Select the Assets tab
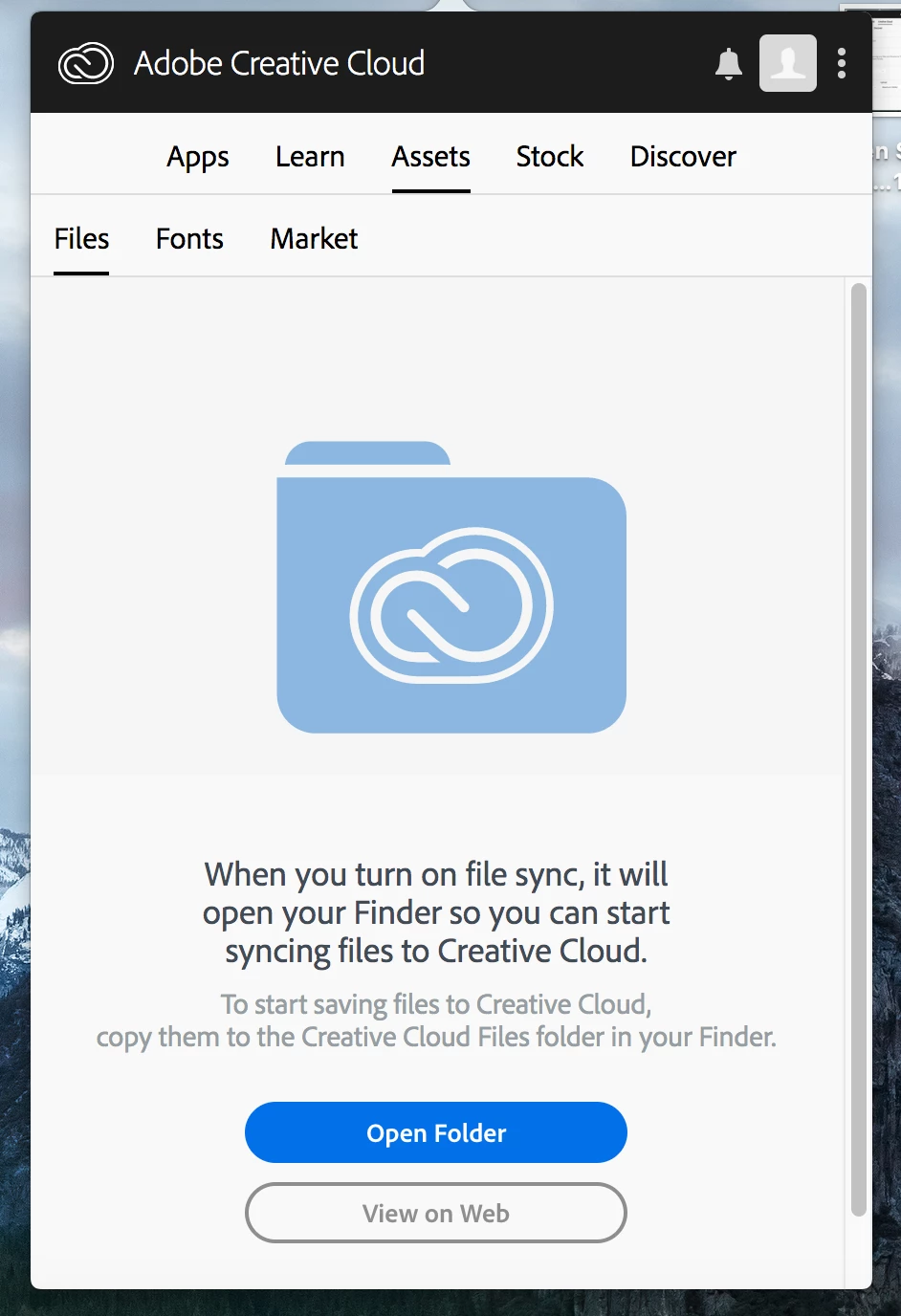Image resolution: width=901 pixels, height=1316 pixels. click(x=431, y=157)
